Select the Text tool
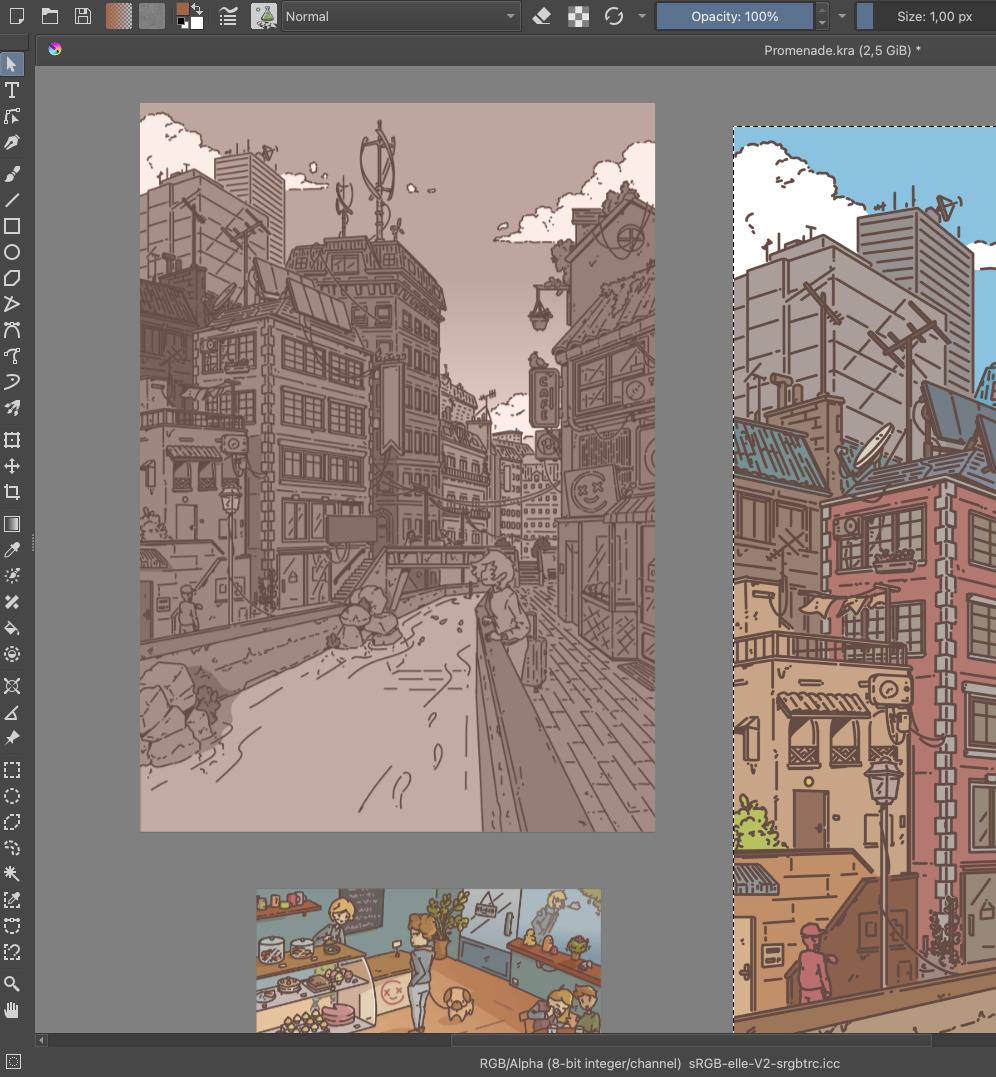This screenshot has height=1077, width=996. click(12, 90)
